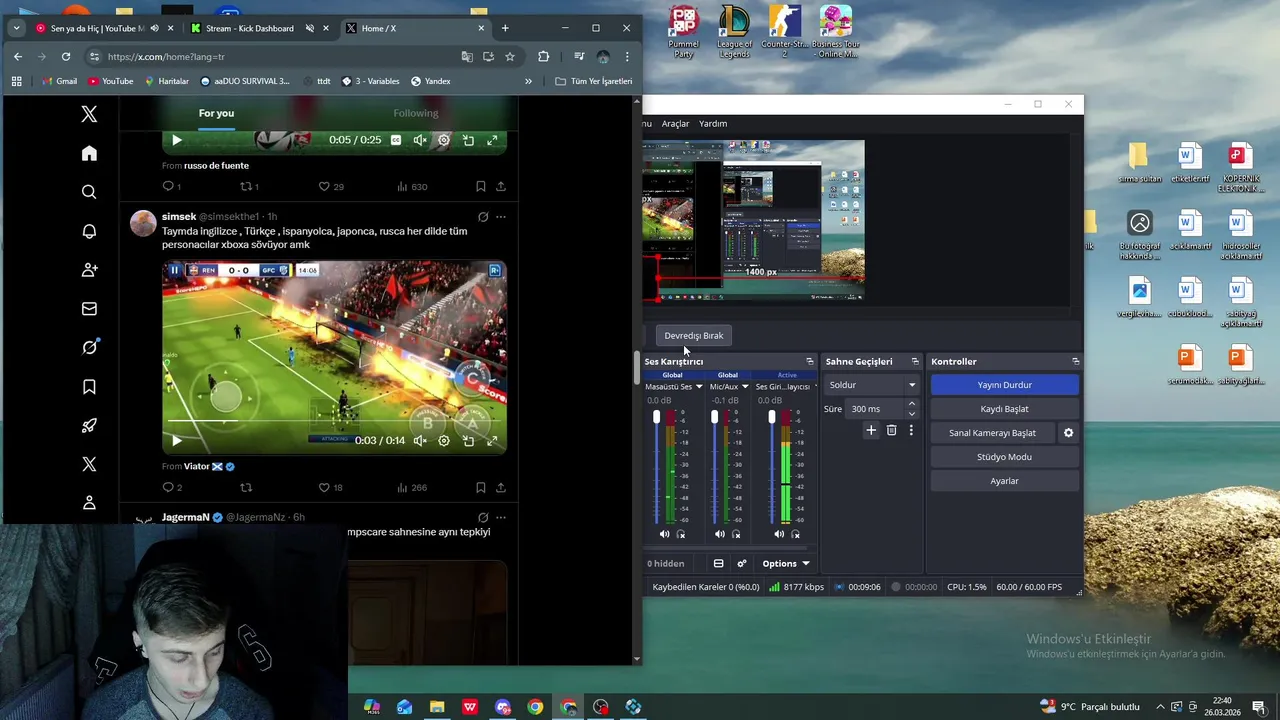
Task: Switch to the Following tab
Action: [x=416, y=113]
